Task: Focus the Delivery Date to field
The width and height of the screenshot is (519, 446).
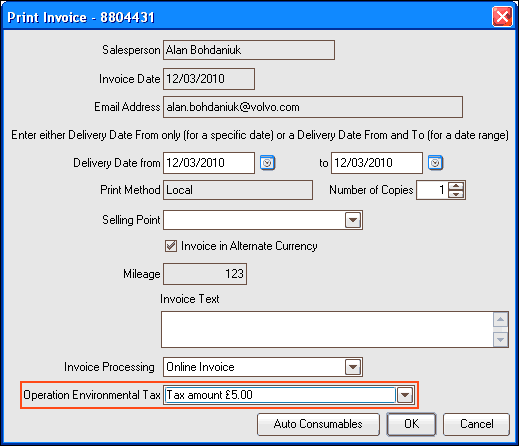Action: (x=377, y=163)
